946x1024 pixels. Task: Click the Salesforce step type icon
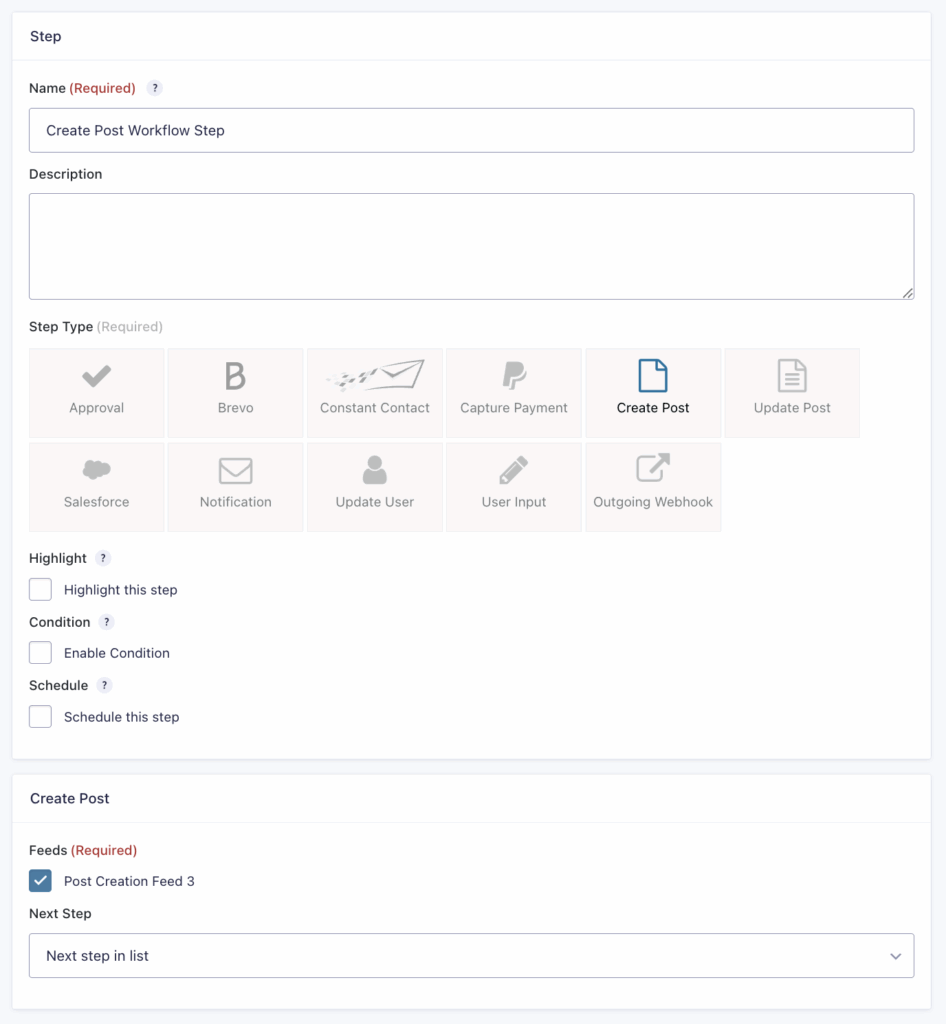[96, 486]
